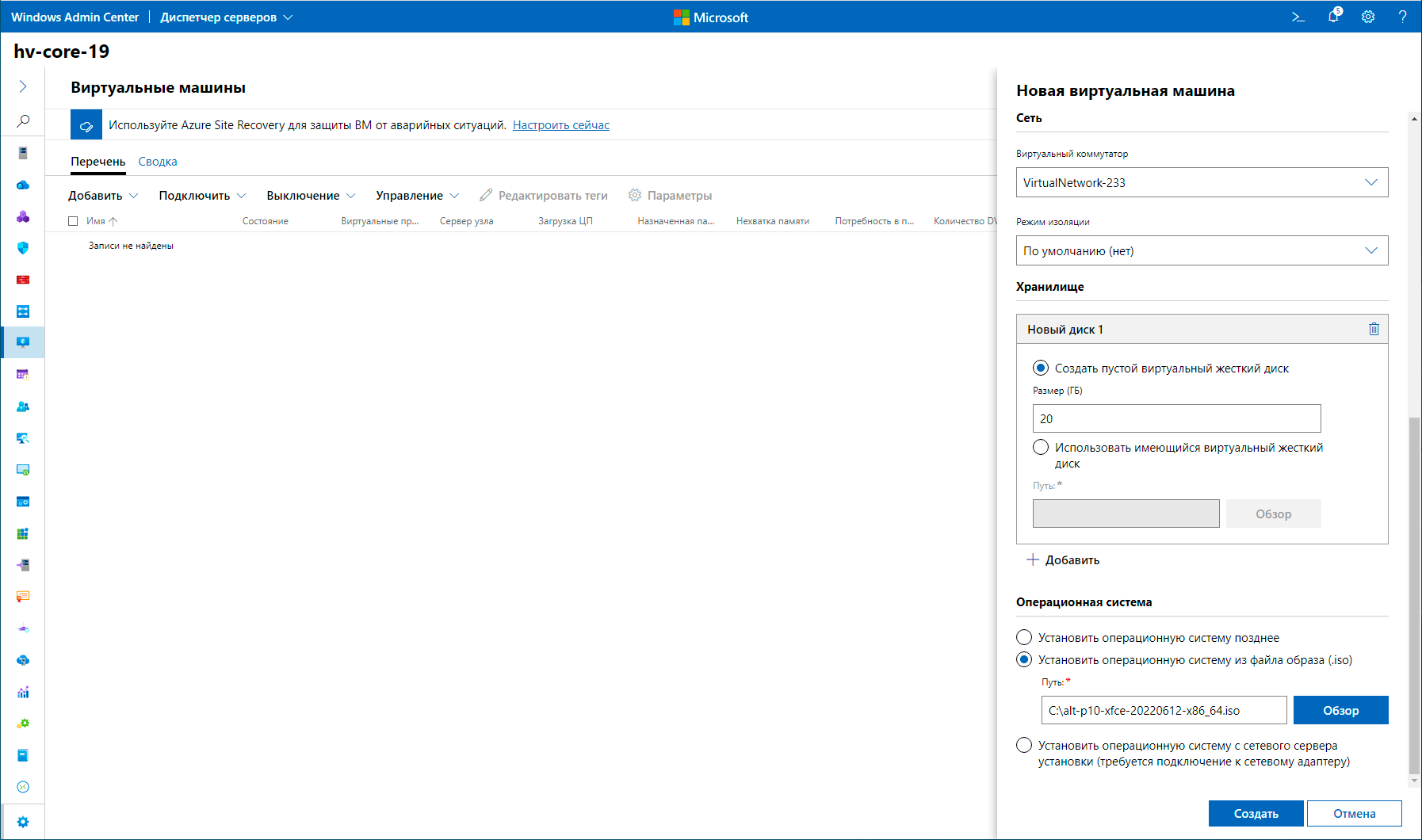Delete New disk 1 with trash icon
Image resolution: width=1422 pixels, height=840 pixels.
click(x=1374, y=329)
